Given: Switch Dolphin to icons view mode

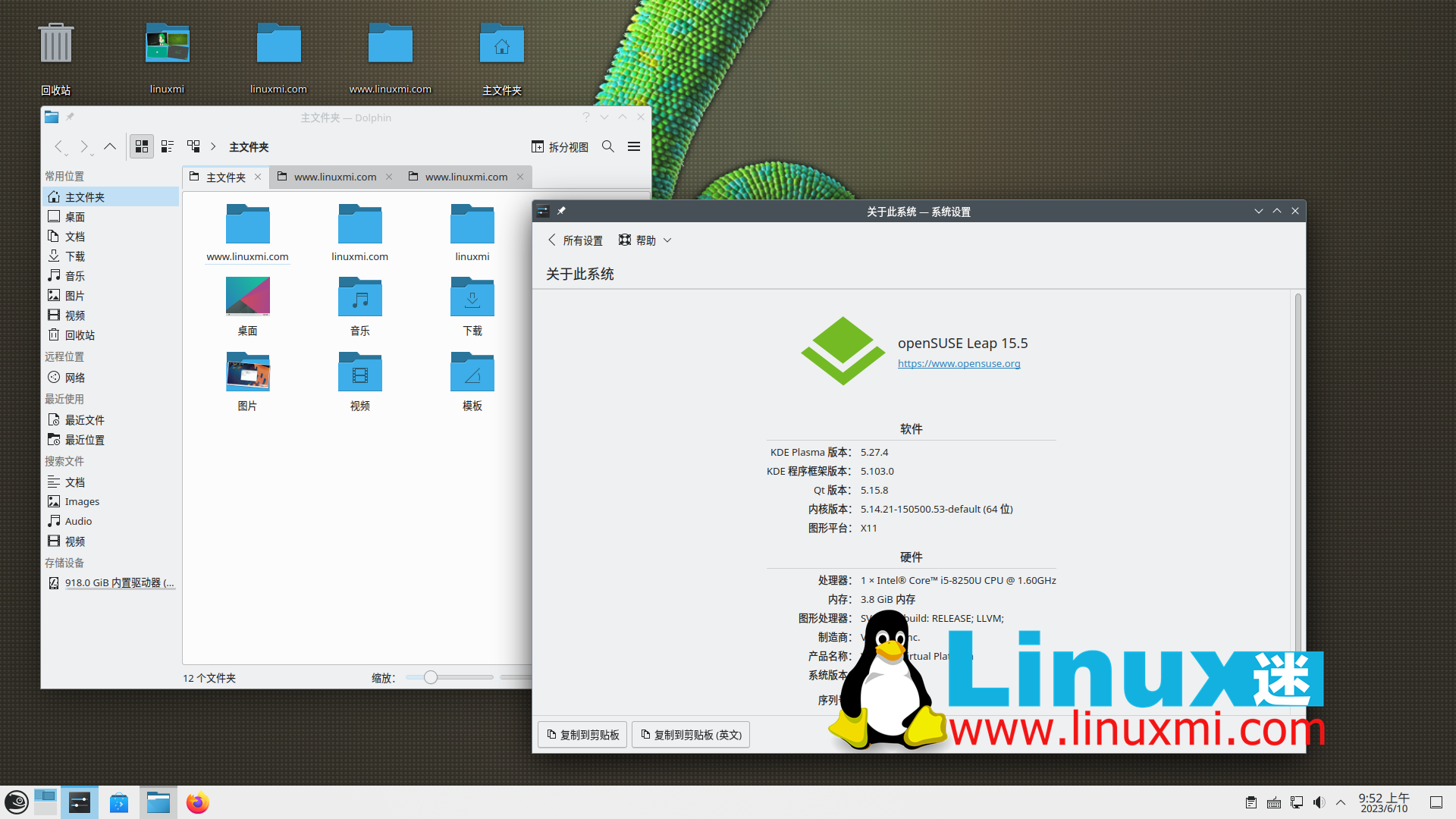Looking at the screenshot, I should (x=142, y=146).
